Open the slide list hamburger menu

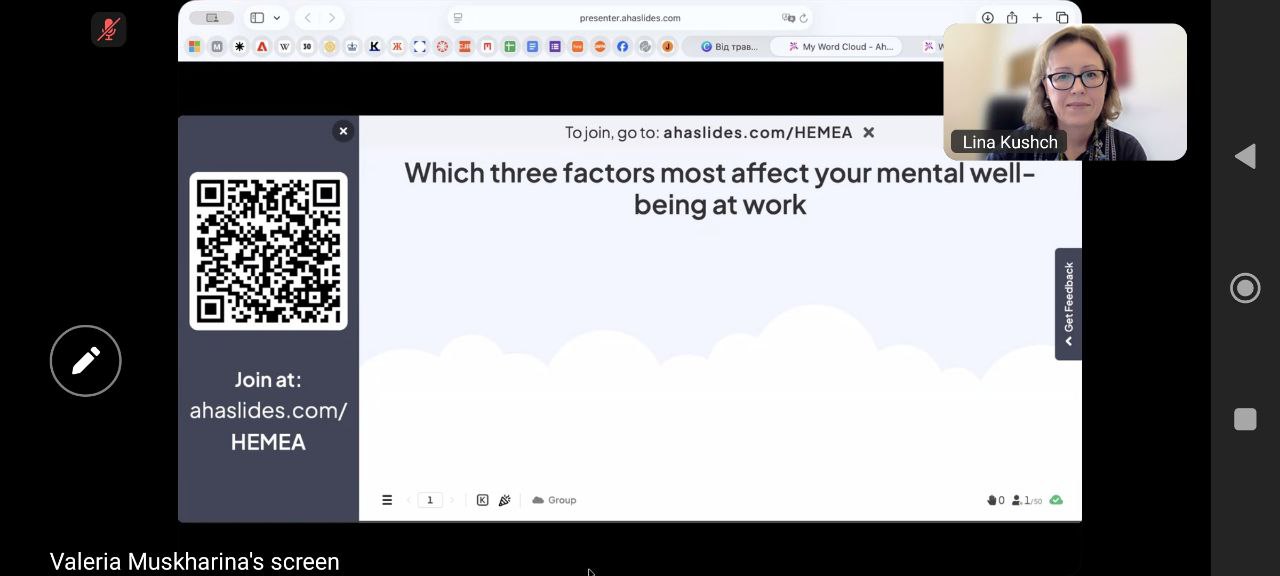(387, 500)
